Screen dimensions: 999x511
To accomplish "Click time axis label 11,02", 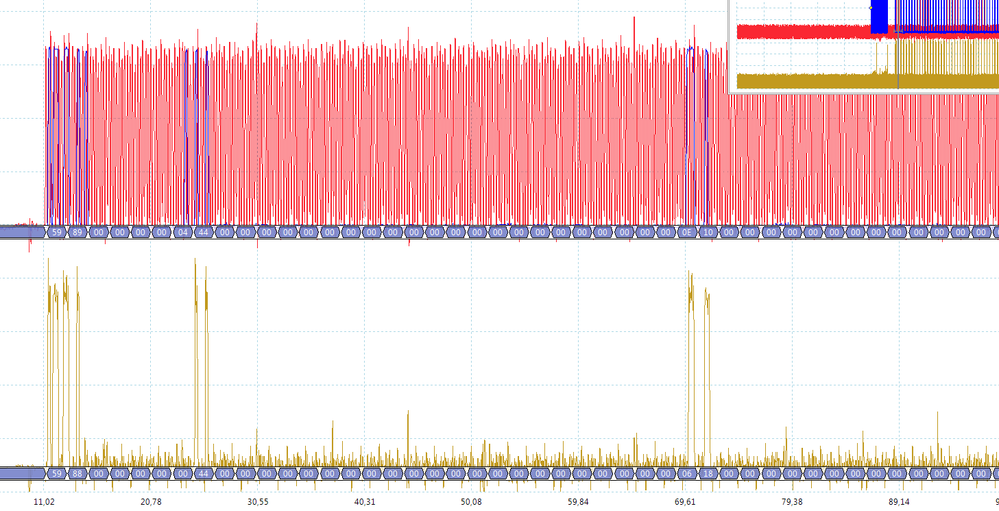I will pyautogui.click(x=44, y=502).
